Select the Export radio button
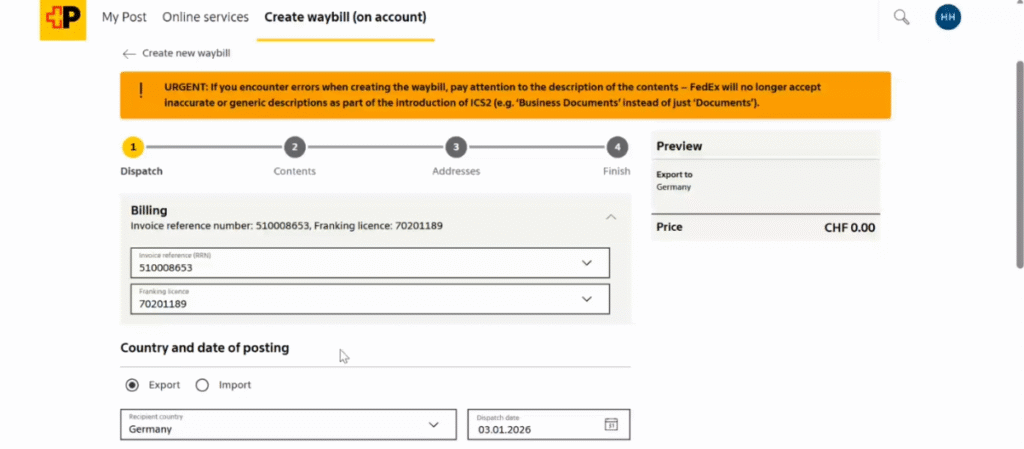The height and width of the screenshot is (449, 1024). tap(132, 385)
